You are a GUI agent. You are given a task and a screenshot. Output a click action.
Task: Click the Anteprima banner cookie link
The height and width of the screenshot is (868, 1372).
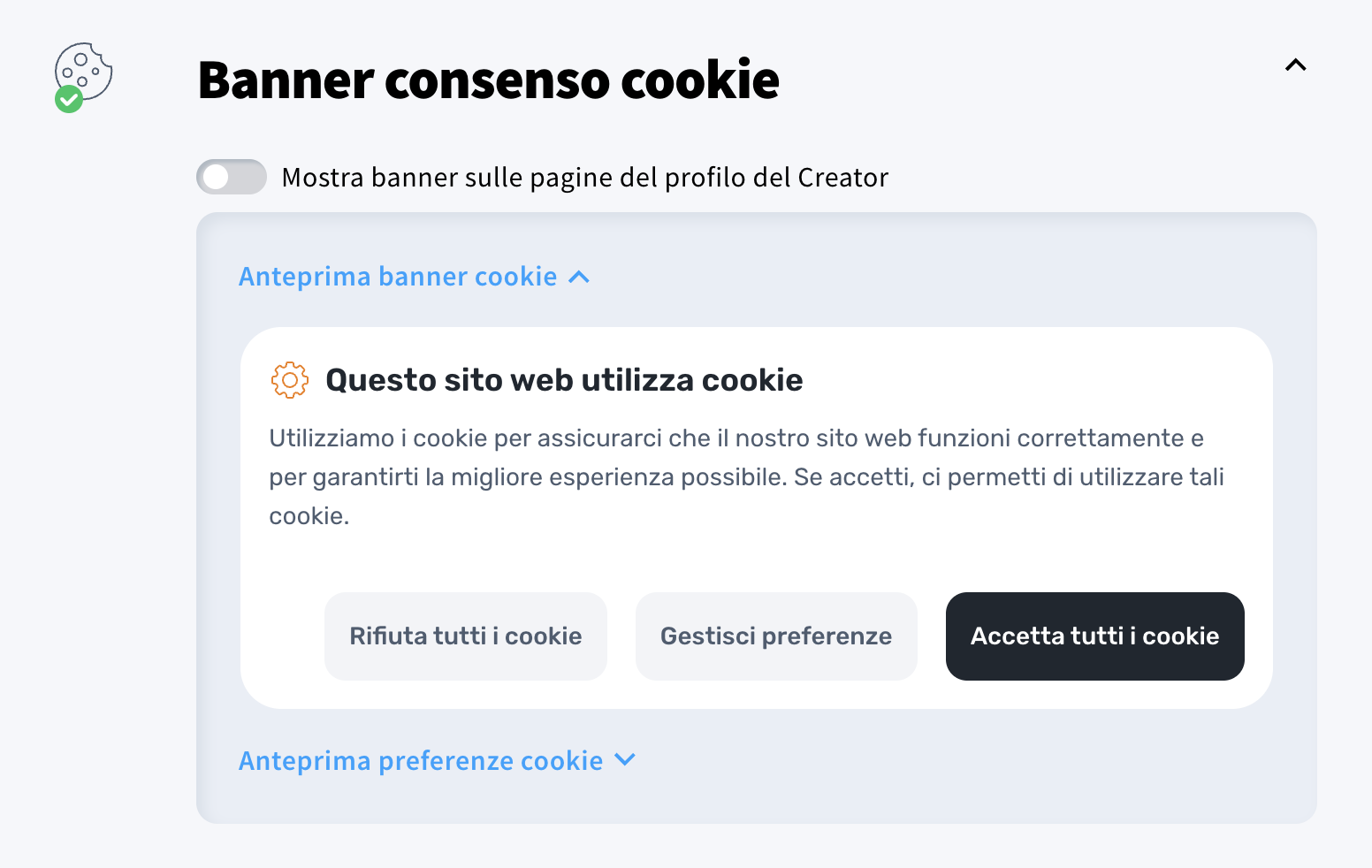(x=398, y=277)
